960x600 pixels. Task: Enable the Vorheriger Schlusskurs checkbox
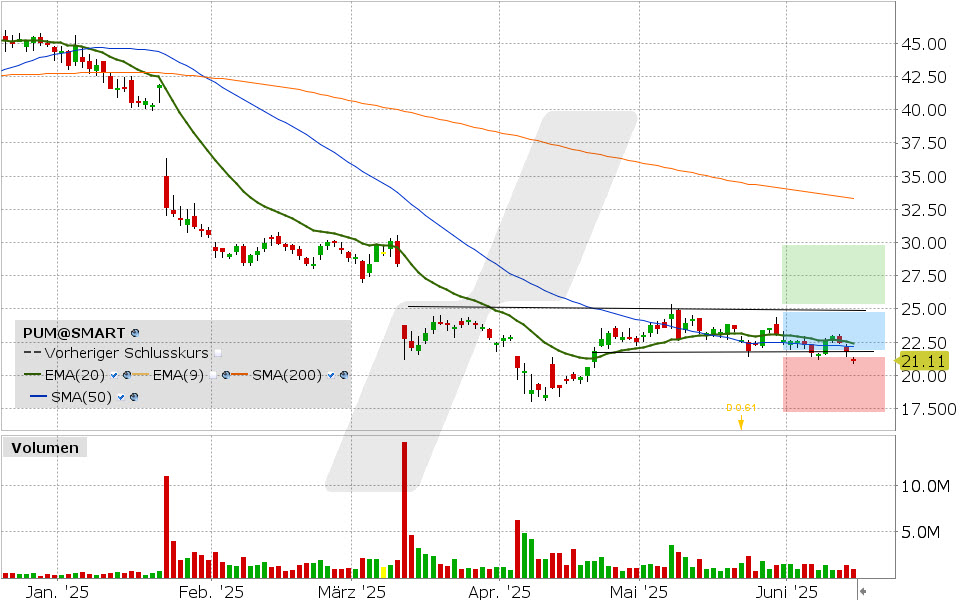click(x=218, y=353)
